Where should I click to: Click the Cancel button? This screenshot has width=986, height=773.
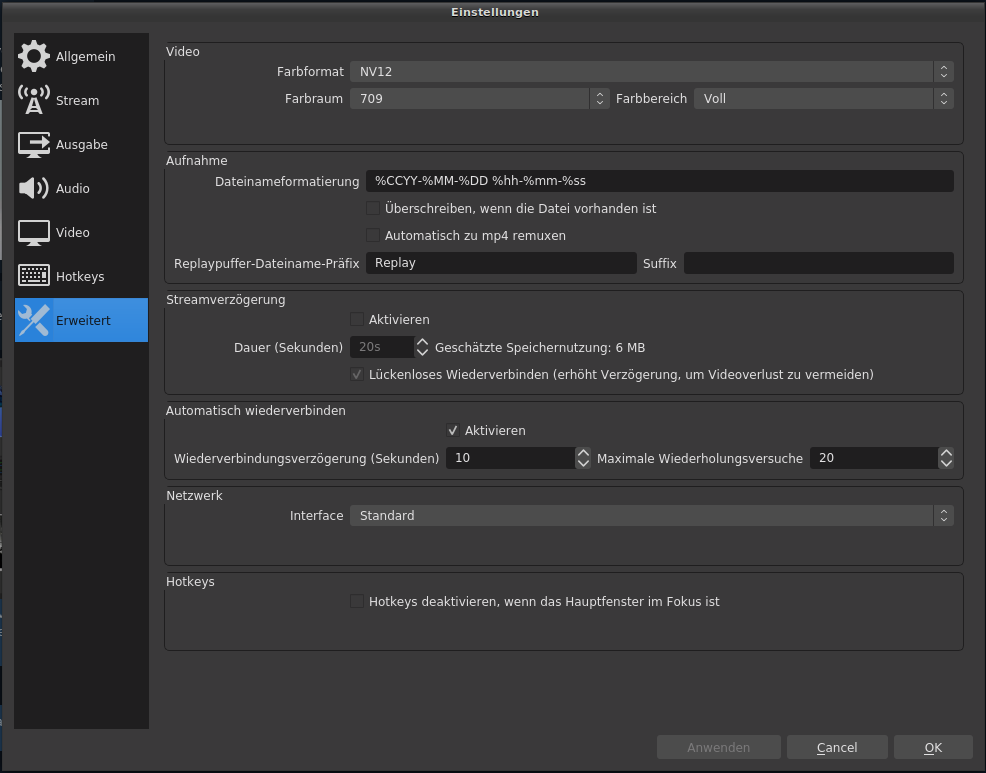click(837, 748)
